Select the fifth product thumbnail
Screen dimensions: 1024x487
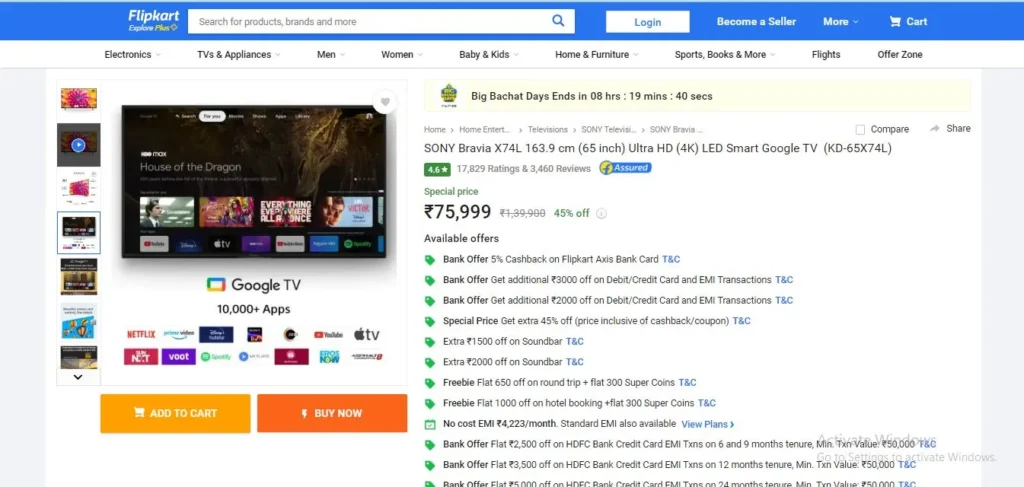78,277
